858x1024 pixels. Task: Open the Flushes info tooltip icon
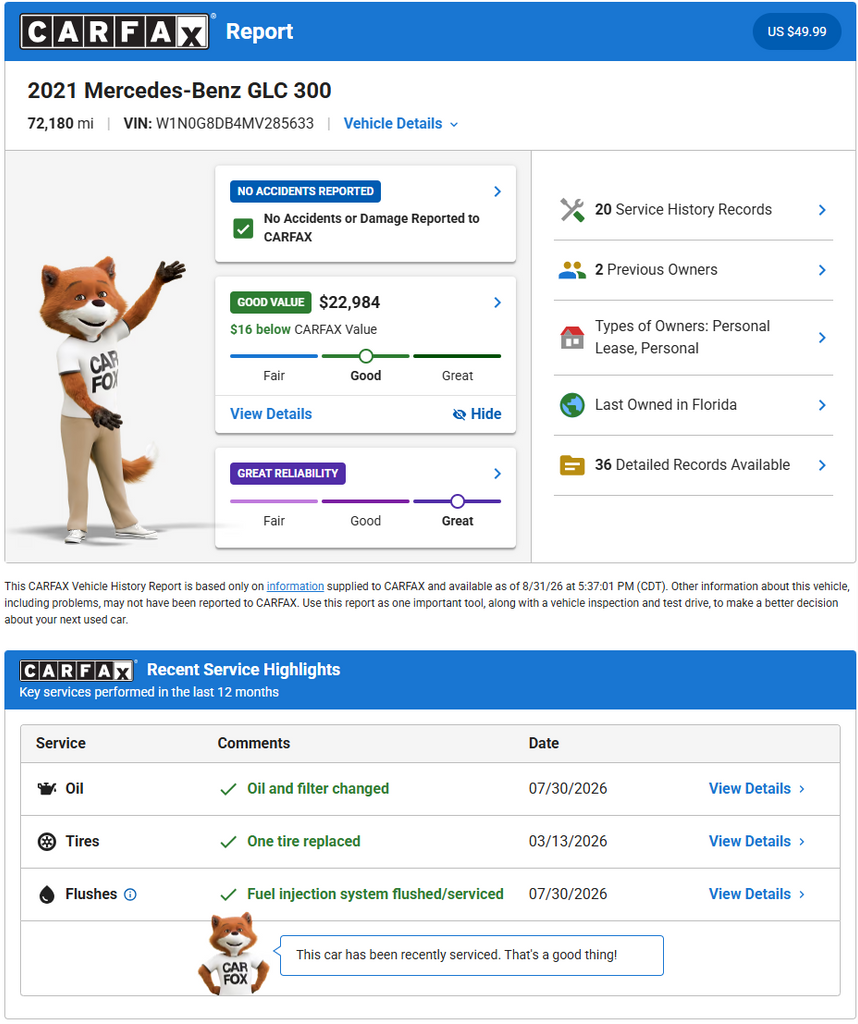pos(130,895)
